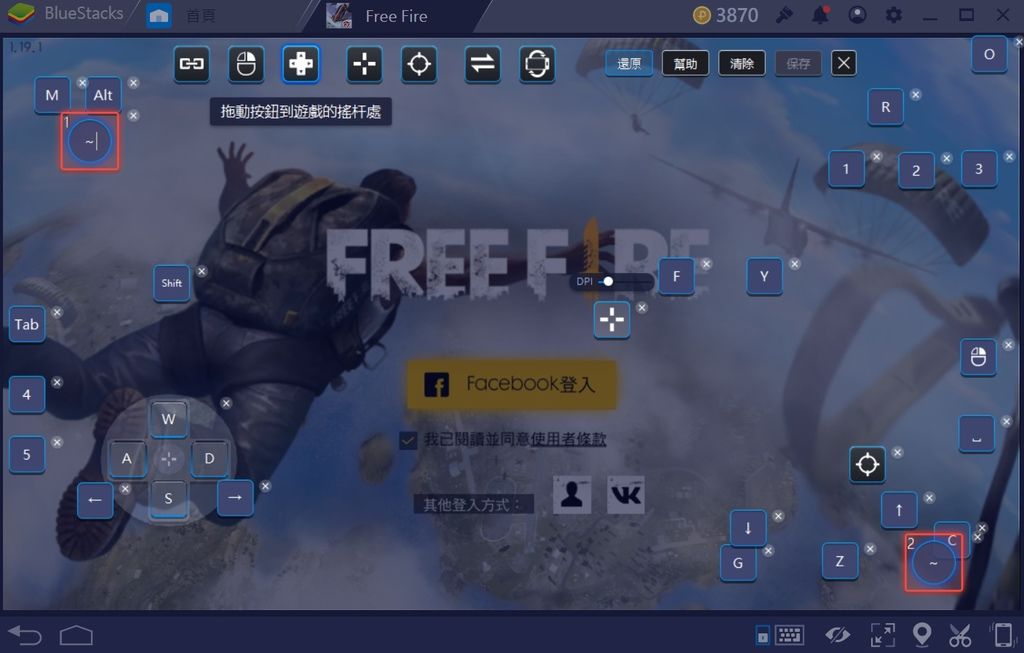The height and width of the screenshot is (653, 1024).
Task: Select the Y key mapping
Action: click(x=764, y=276)
